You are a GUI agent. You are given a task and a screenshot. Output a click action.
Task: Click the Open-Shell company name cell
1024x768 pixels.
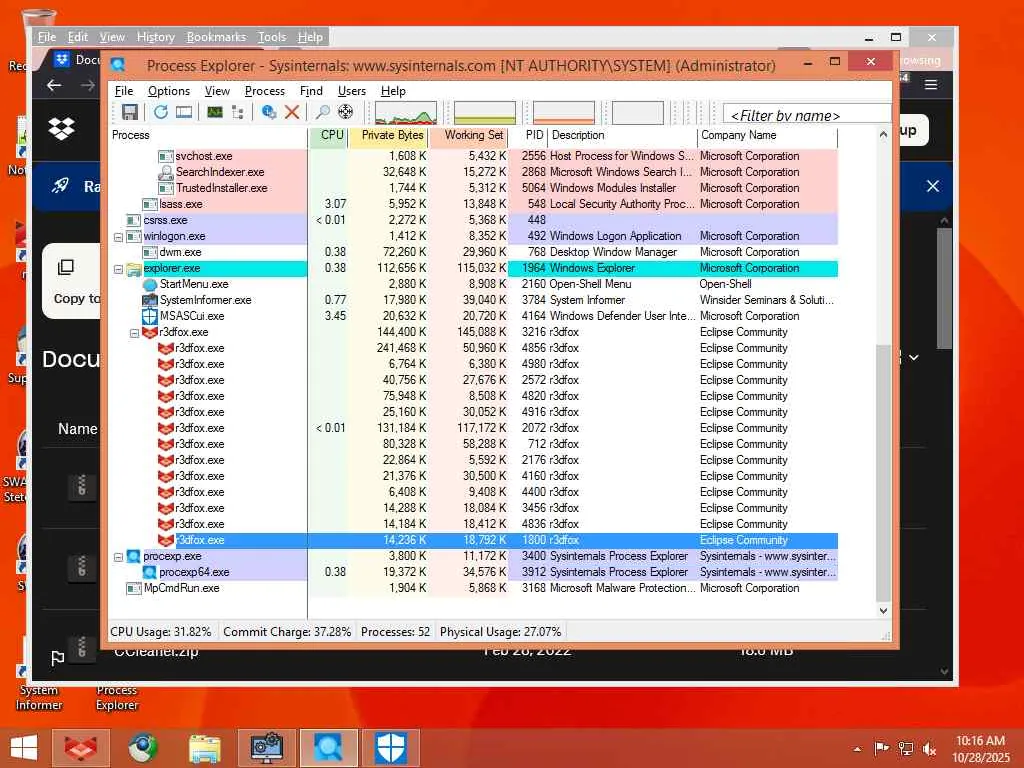726,284
